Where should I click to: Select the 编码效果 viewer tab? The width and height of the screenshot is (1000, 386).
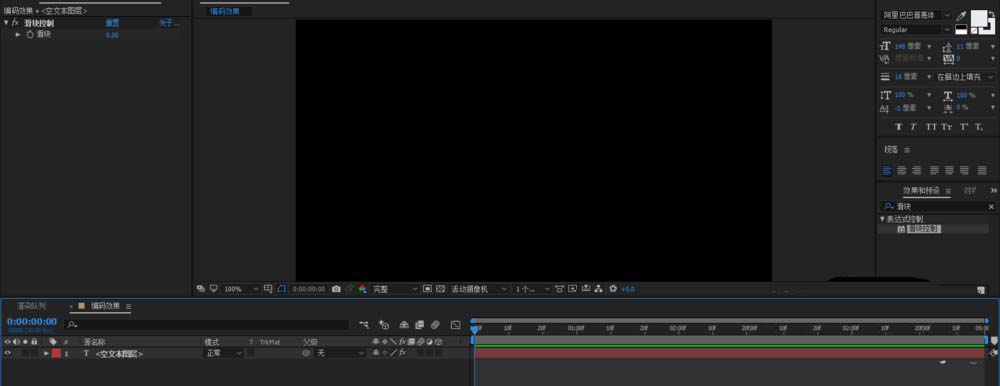pos(225,11)
